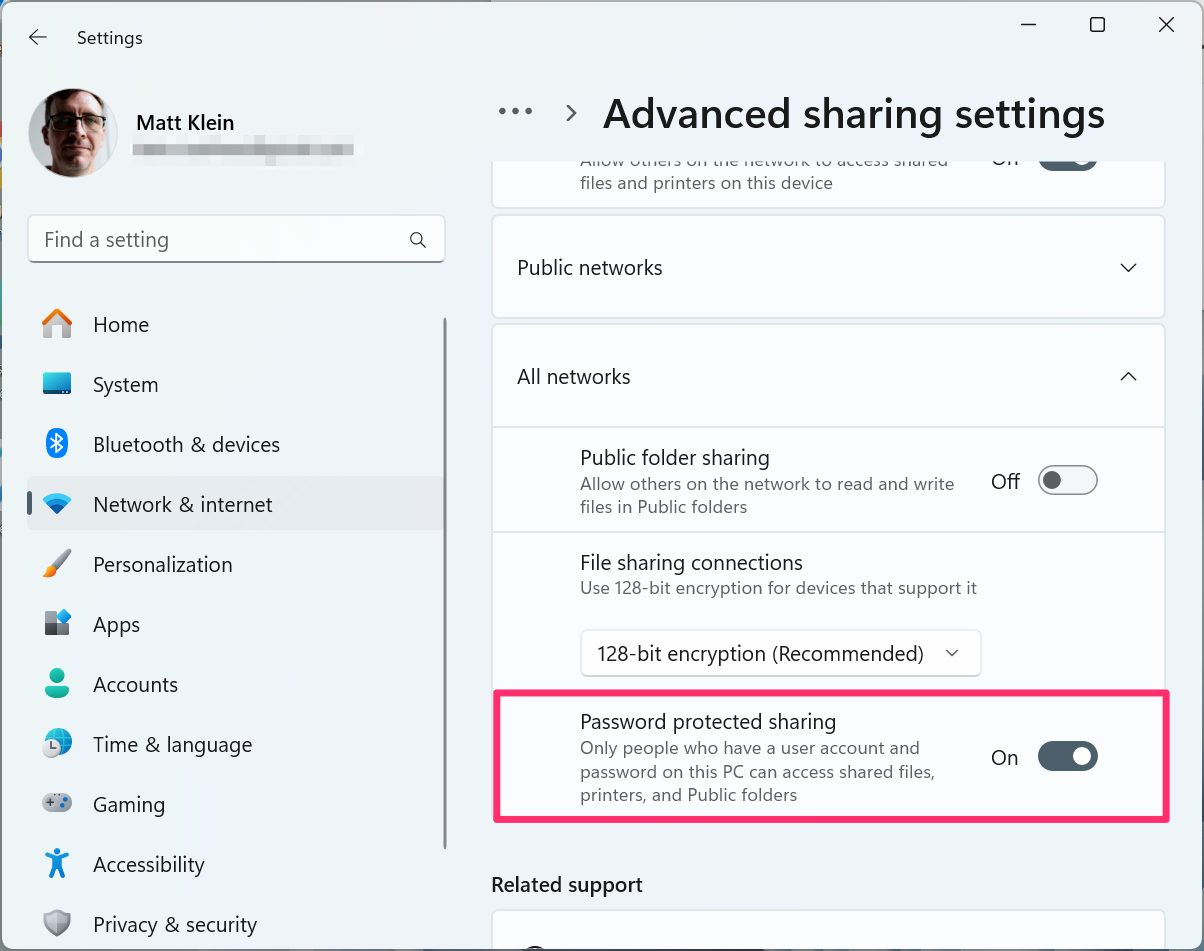The image size is (1204, 951).
Task: Click the Time & language globe icon
Action: coord(57,744)
